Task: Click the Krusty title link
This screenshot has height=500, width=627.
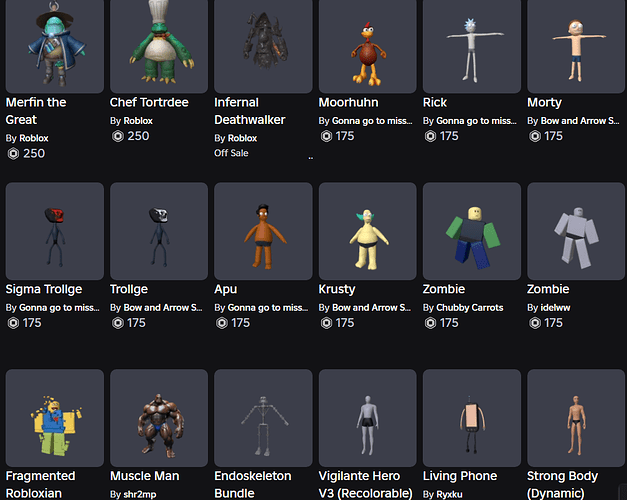Action: pos(337,289)
